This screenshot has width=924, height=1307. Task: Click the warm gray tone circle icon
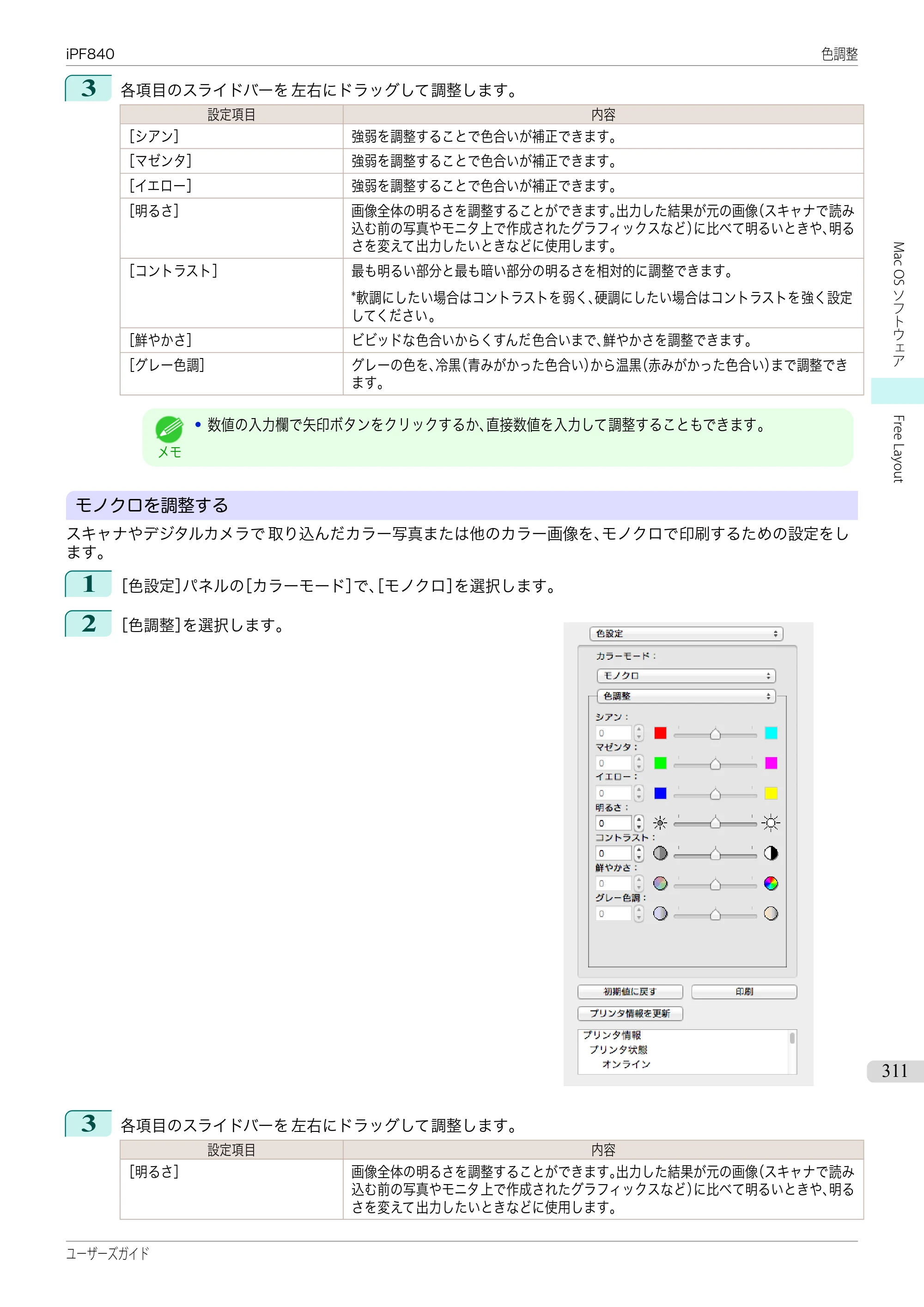[771, 914]
